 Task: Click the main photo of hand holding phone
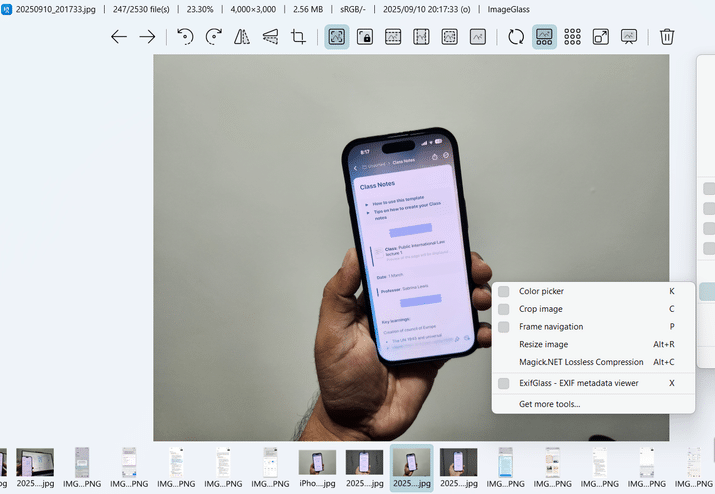411,248
